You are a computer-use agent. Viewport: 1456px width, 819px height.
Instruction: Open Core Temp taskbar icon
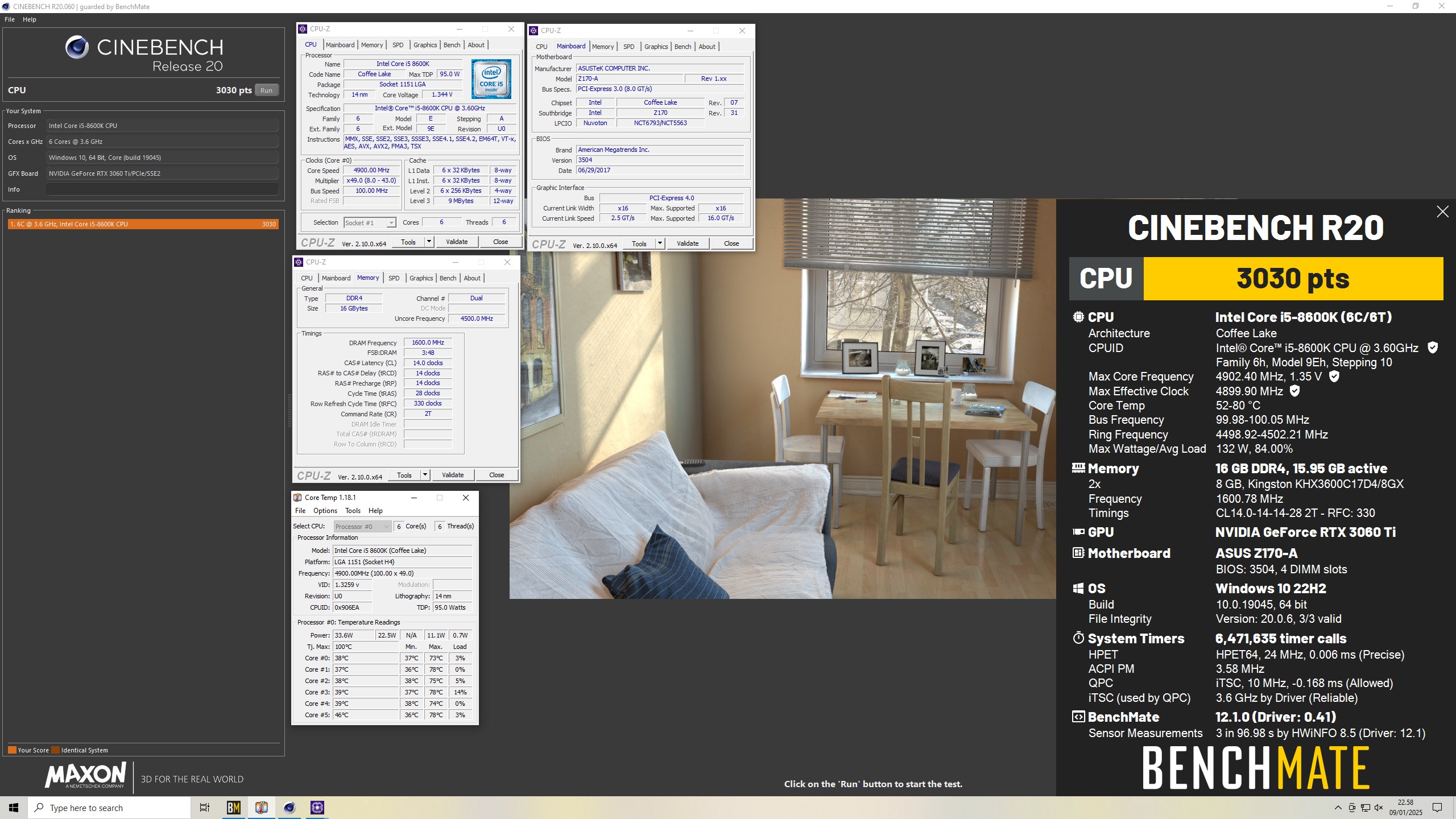[x=261, y=807]
